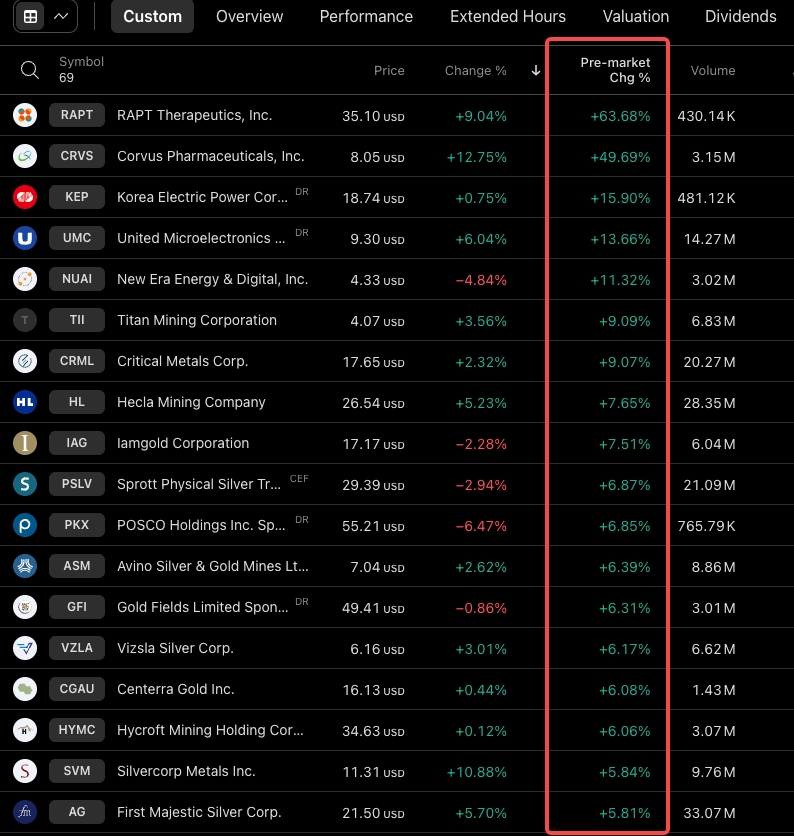Click the 14.27 M volume cell
The width and height of the screenshot is (794, 836).
[710, 239]
